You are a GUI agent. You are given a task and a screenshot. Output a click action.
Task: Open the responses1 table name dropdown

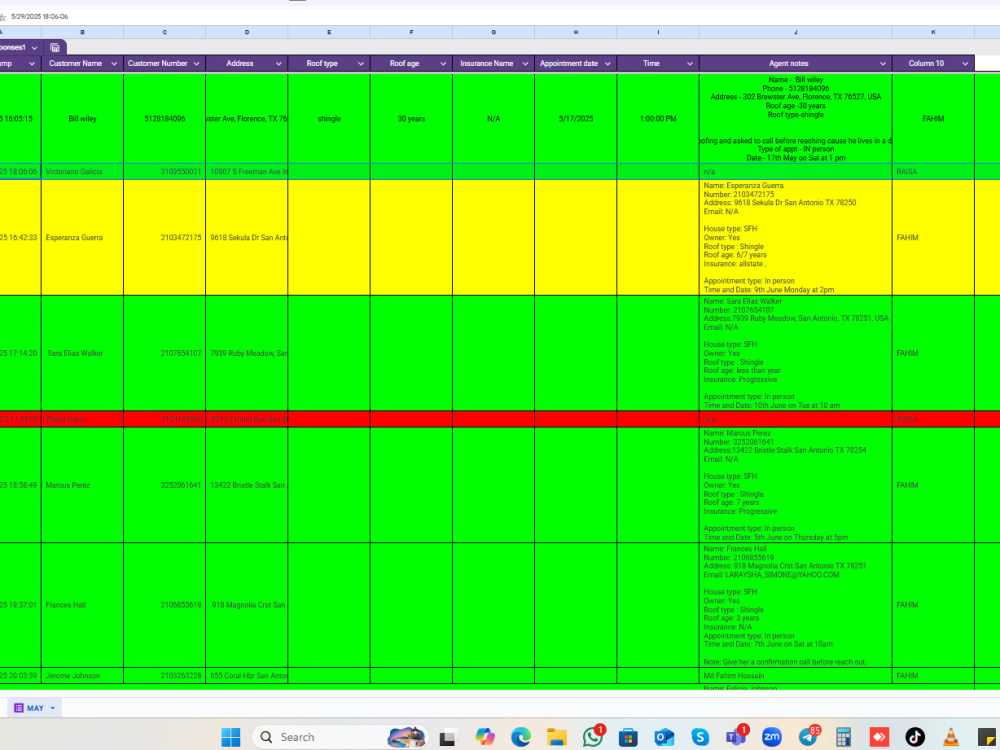point(34,48)
